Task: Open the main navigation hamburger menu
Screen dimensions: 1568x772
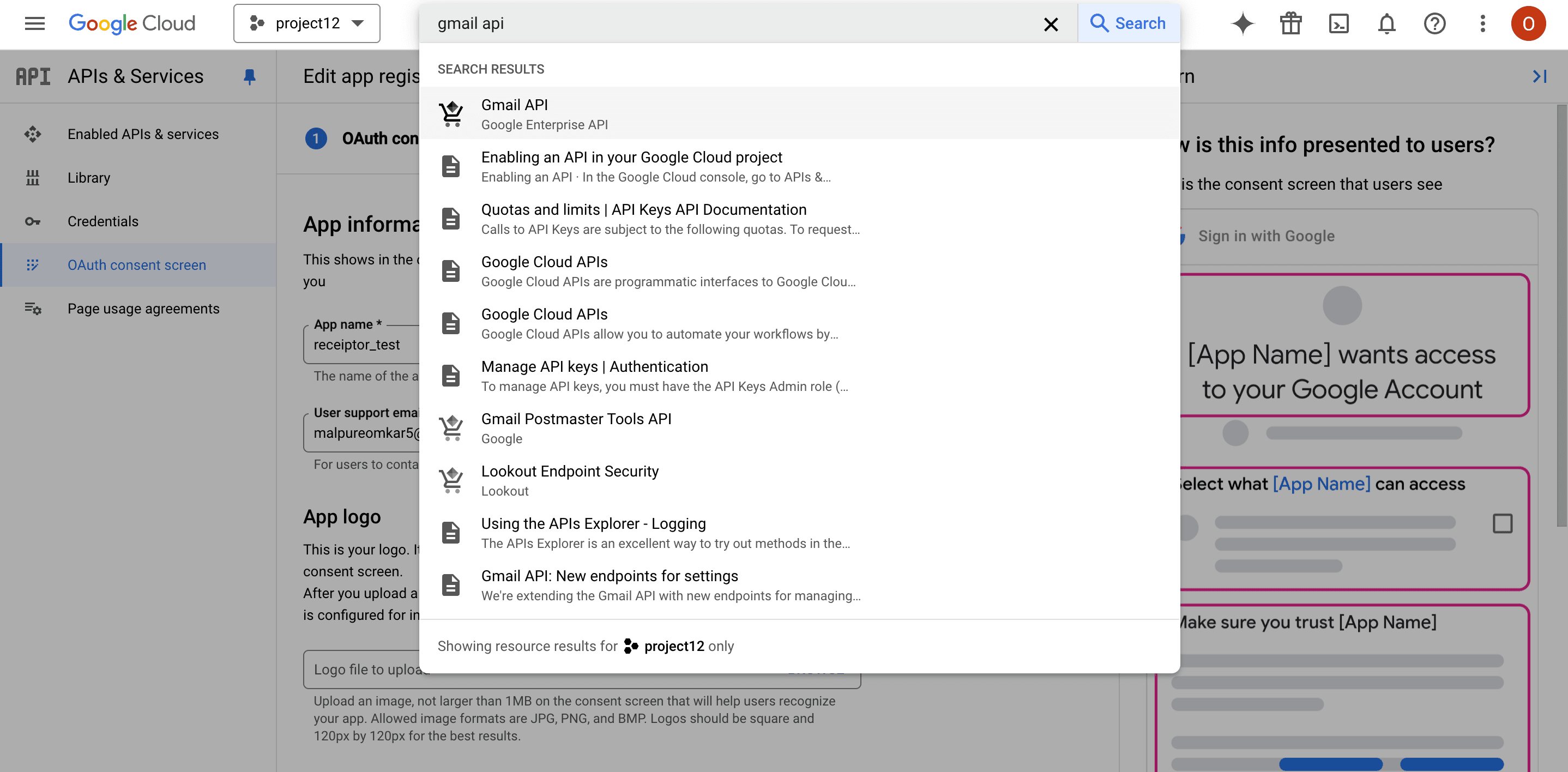Action: 35,24
